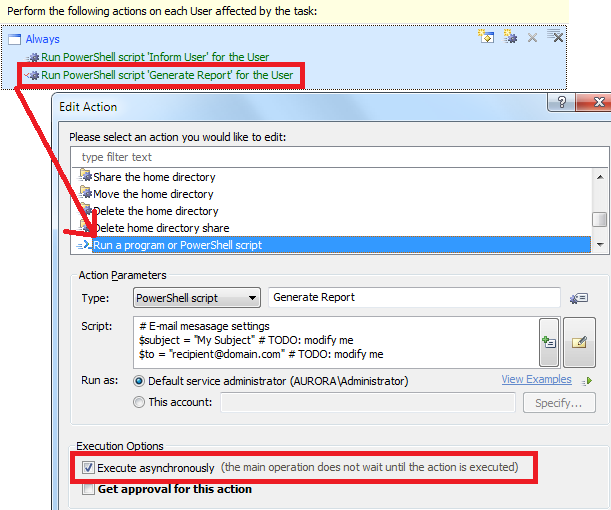Viewport: 611px width, 510px height.
Task: Click the action list scrollbar down arrow
Action: click(600, 243)
